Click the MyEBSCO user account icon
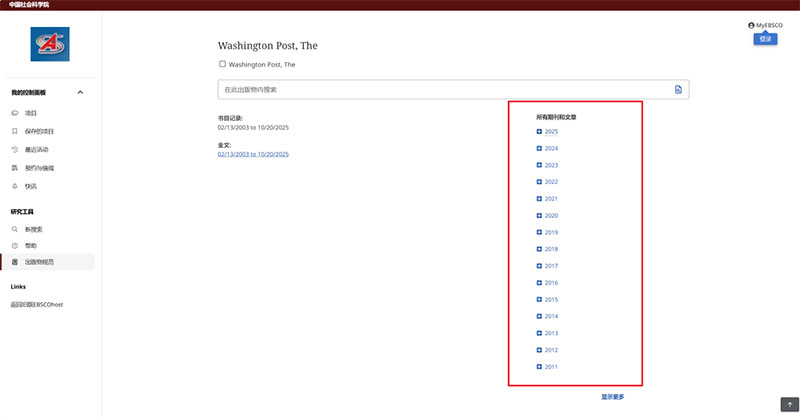Viewport: 800px width, 418px height. tap(751, 25)
